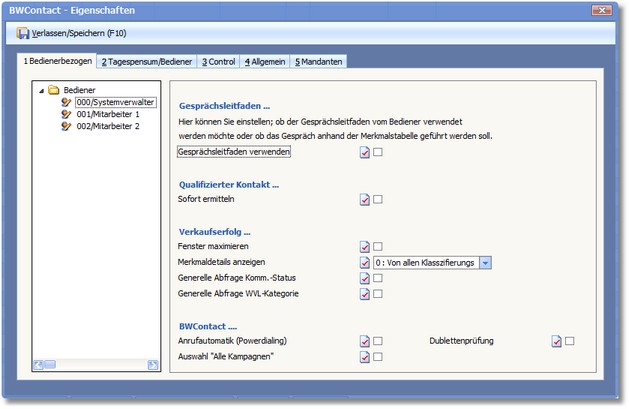Image resolution: width=629 pixels, height=409 pixels.
Task: Click the checkmark icon beside Generelle Abfrage WVL-Kategorie
Action: [364, 294]
